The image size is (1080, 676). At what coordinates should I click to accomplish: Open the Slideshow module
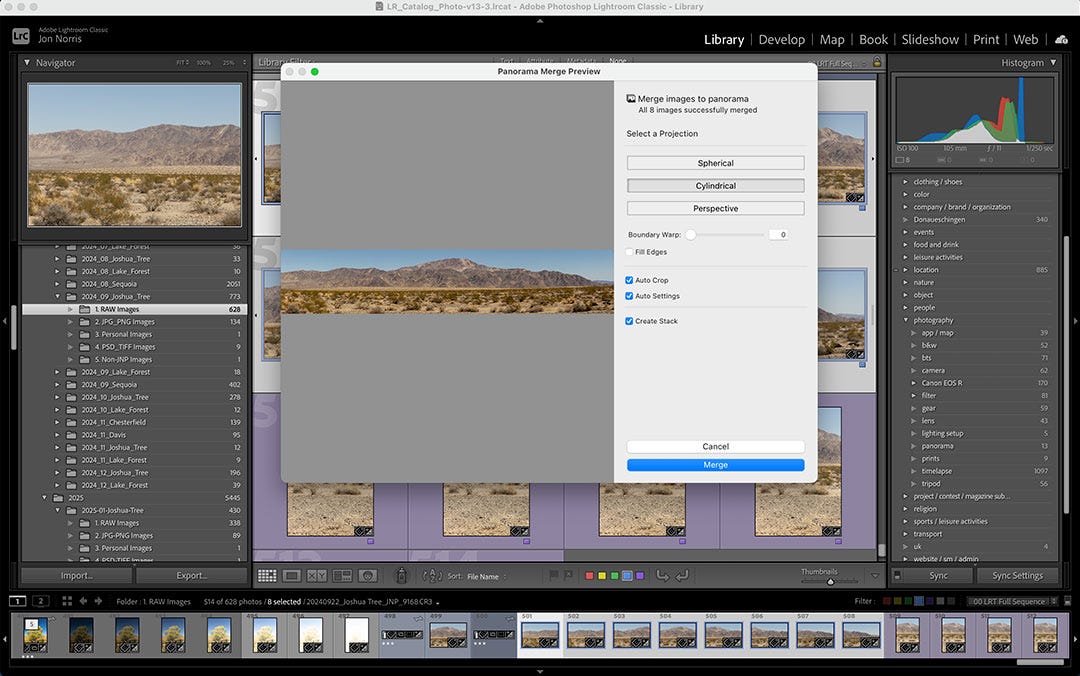930,39
